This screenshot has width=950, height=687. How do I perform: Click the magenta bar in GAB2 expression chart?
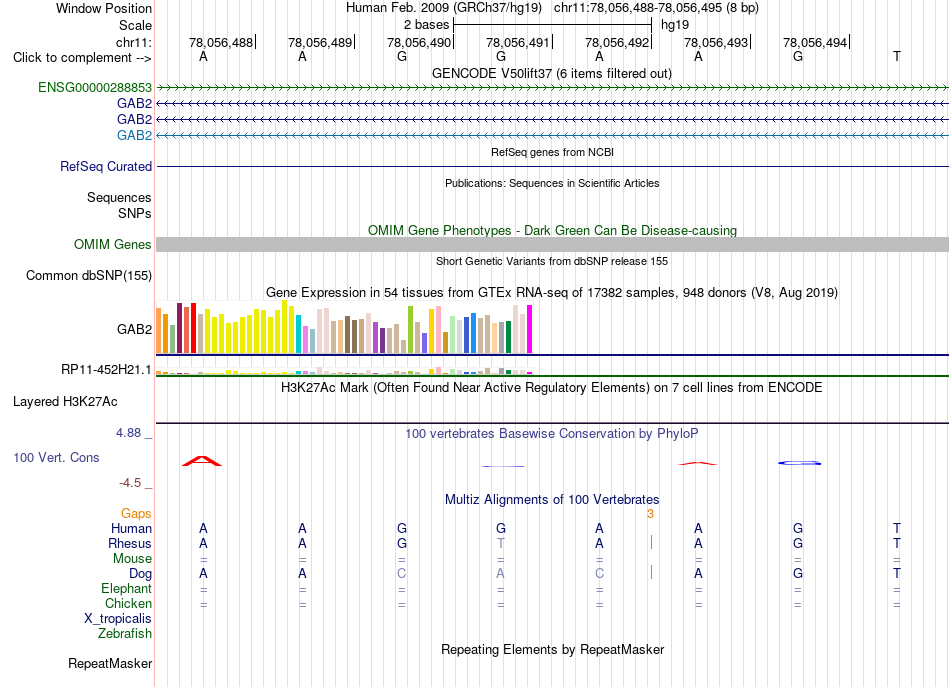point(530,329)
